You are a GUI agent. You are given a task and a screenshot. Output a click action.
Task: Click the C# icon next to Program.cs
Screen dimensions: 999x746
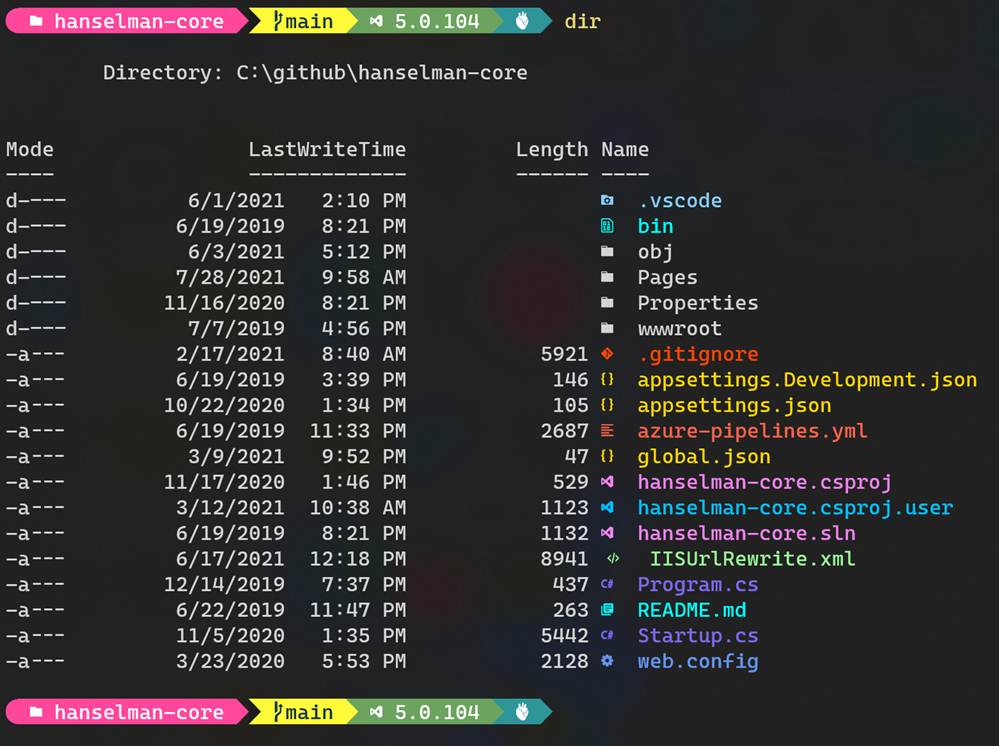click(607, 585)
